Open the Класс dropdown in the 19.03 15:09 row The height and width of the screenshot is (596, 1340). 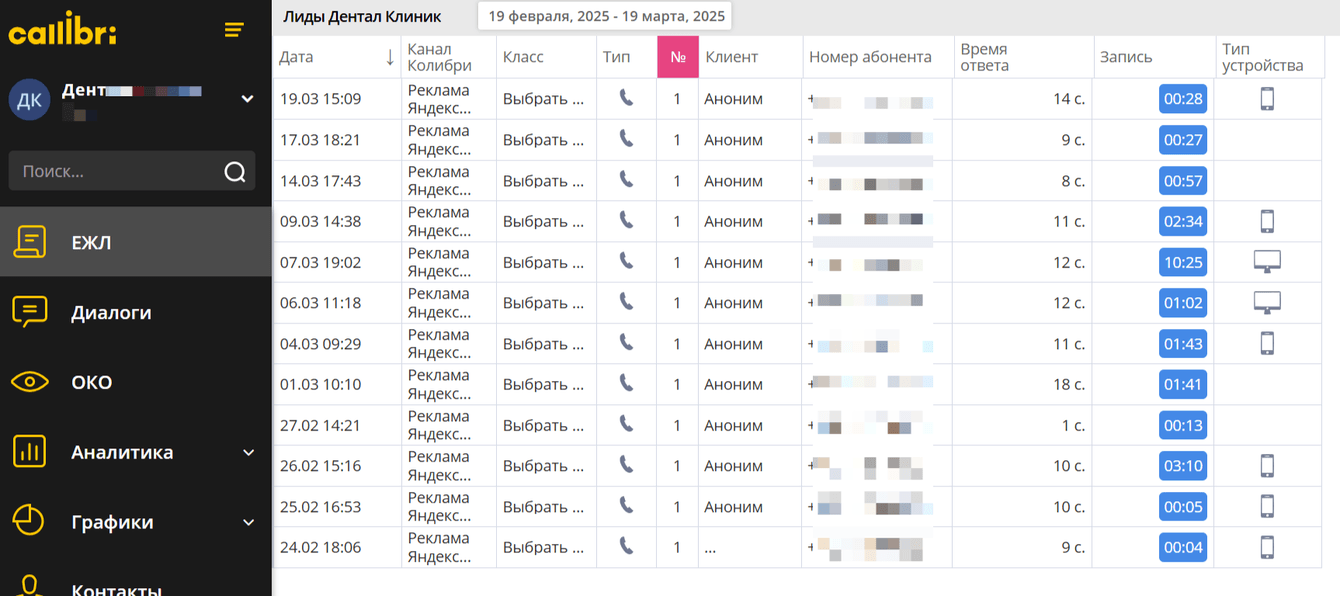pos(543,99)
